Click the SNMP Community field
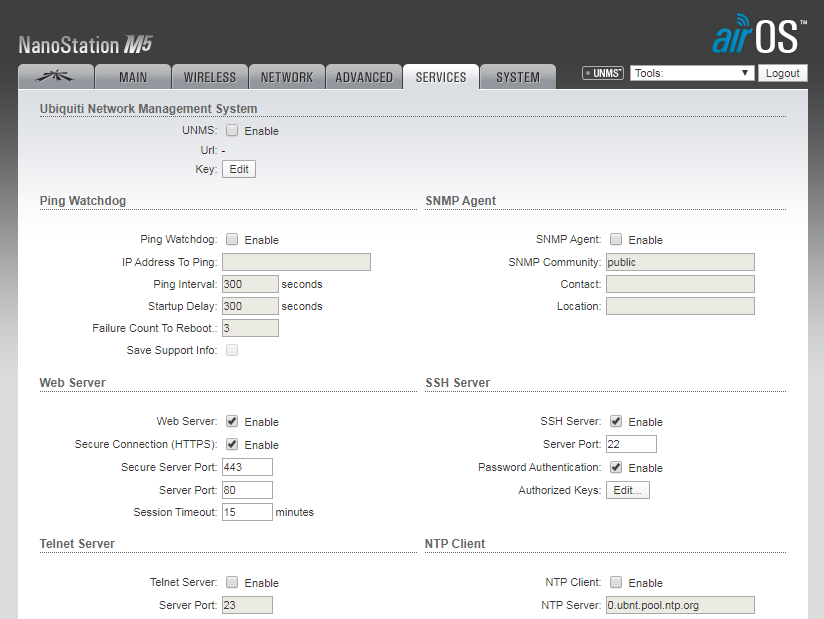The width and height of the screenshot is (824, 619). (681, 262)
